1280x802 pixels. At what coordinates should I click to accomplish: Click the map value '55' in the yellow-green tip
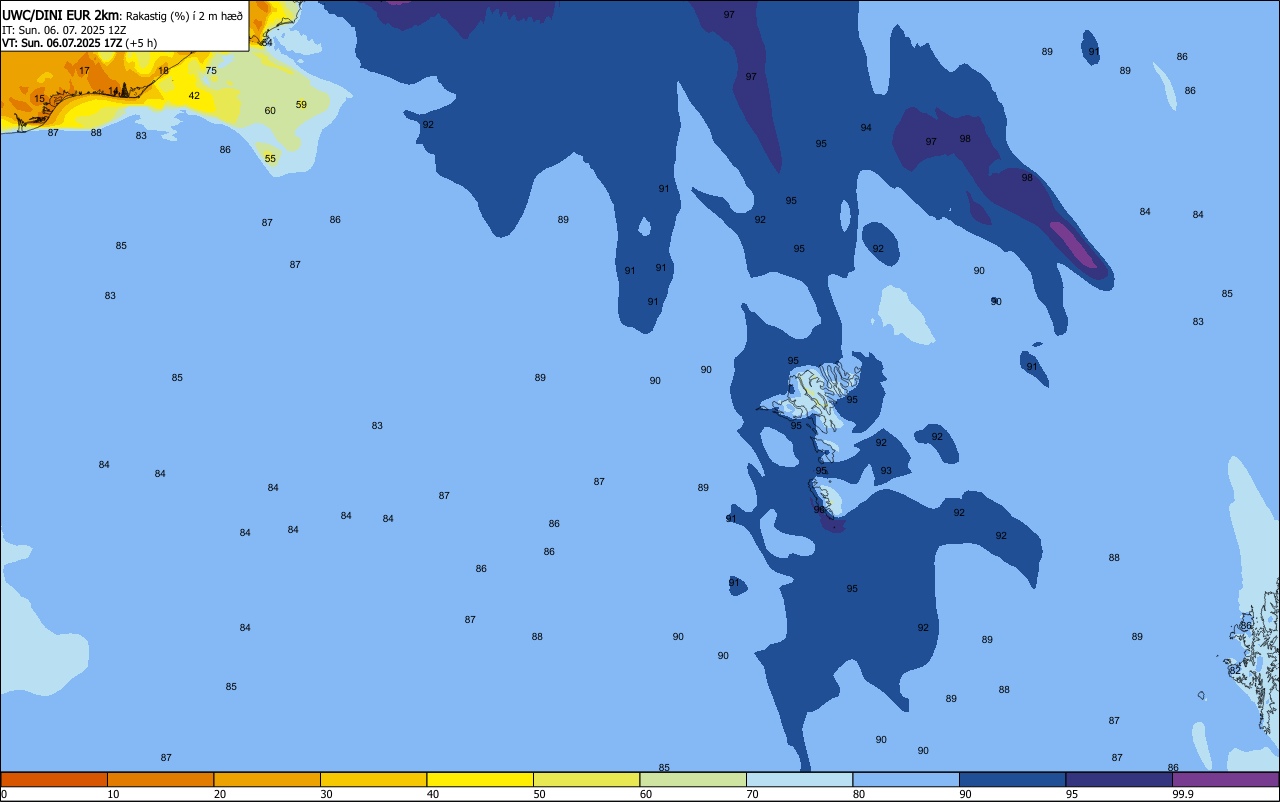tap(270, 158)
